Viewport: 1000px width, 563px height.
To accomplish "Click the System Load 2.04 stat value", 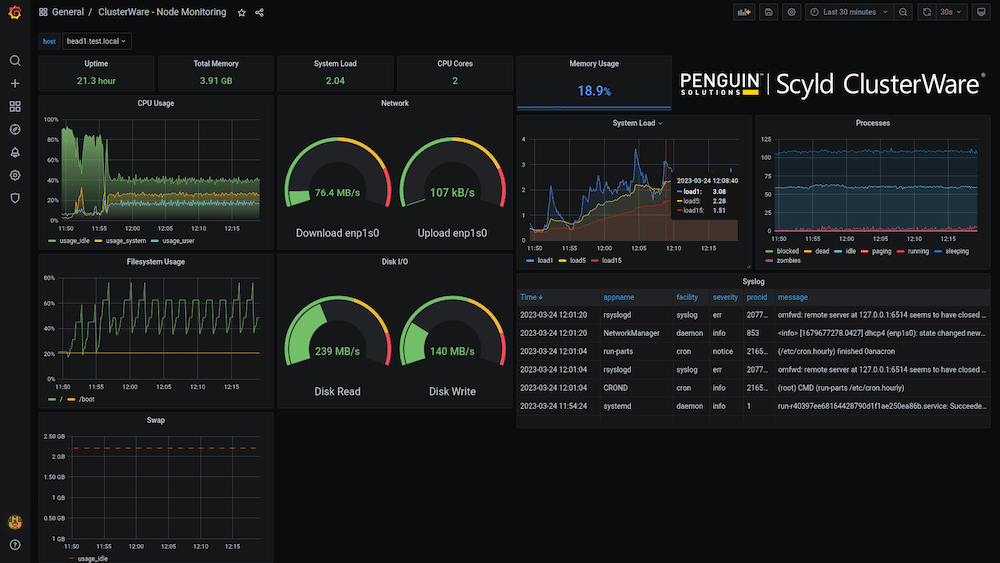I will click(x=335, y=81).
